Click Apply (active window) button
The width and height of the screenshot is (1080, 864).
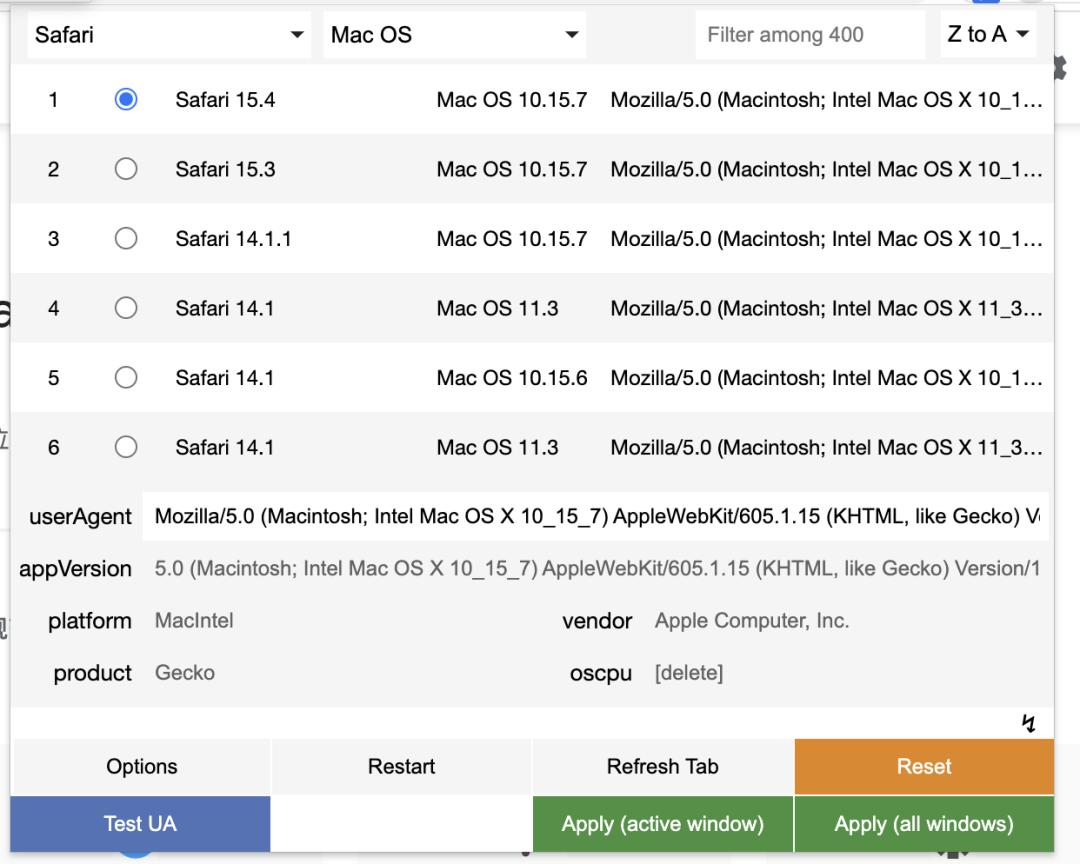(662, 824)
